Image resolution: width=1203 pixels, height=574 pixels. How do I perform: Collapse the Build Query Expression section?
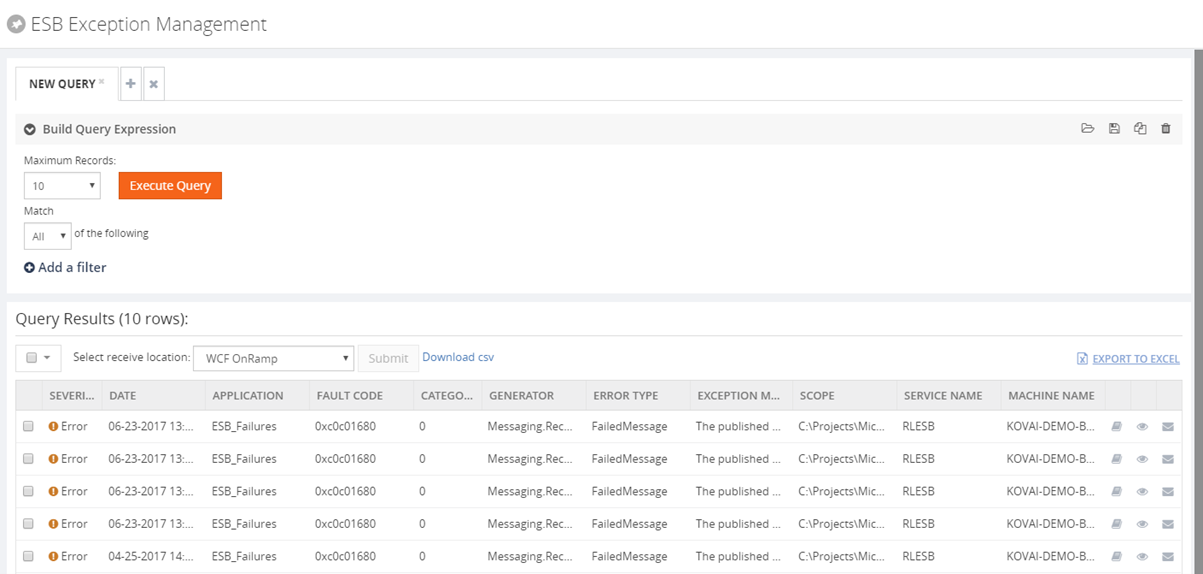30,129
